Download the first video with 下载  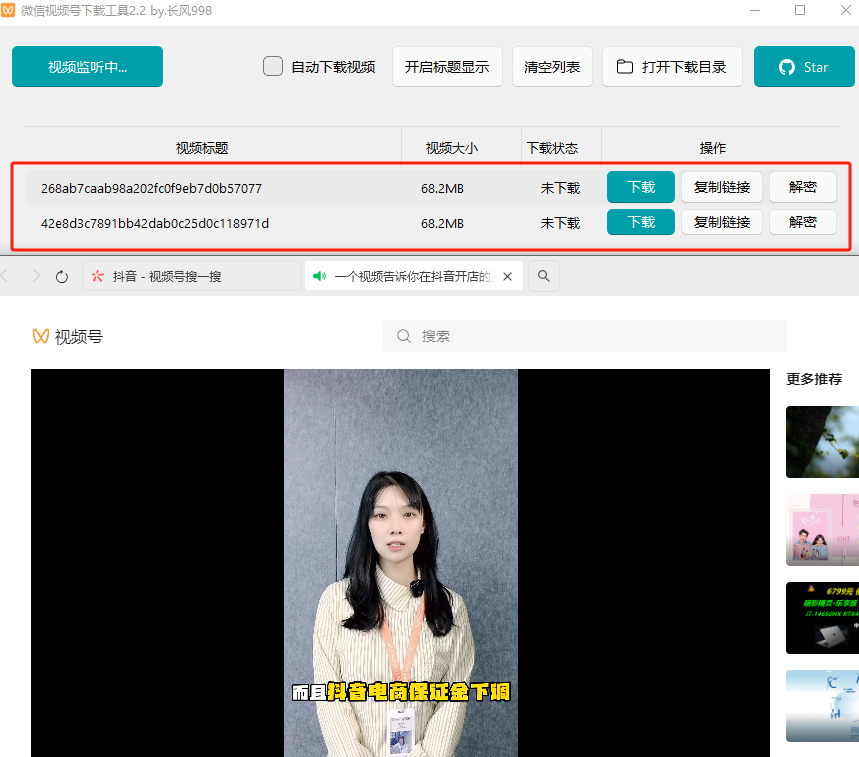[x=640, y=187]
